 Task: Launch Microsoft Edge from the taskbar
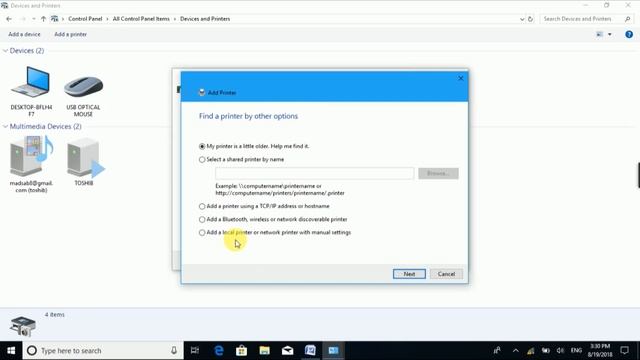(x=219, y=351)
